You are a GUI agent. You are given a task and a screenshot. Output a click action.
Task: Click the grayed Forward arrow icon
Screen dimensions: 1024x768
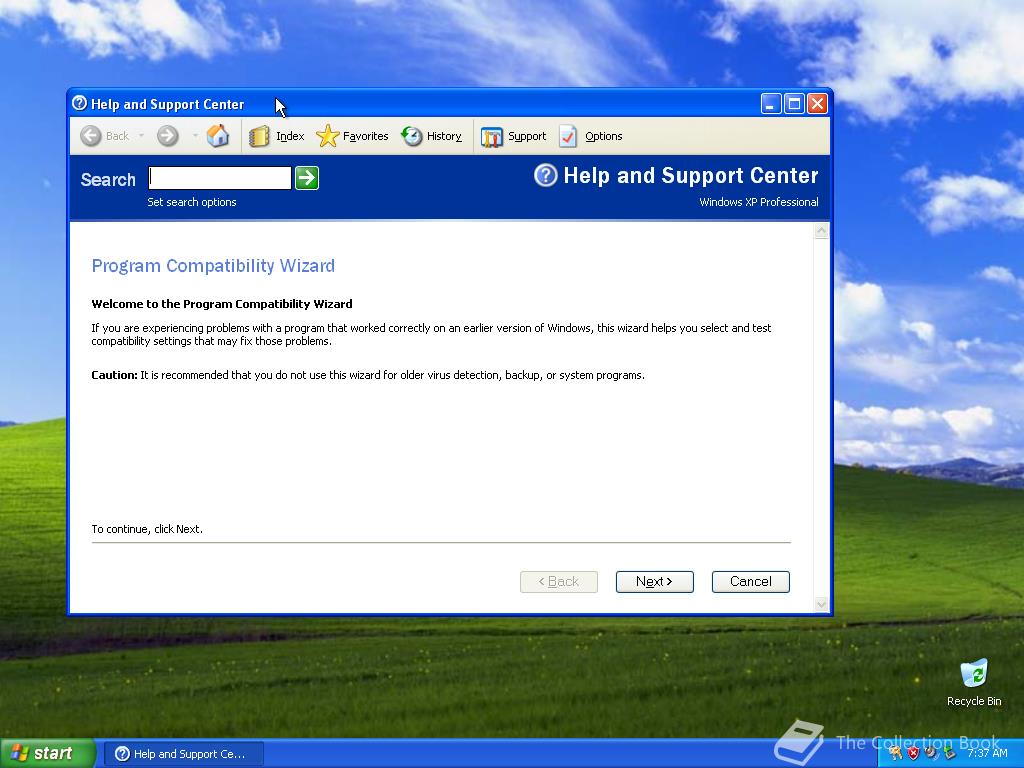tap(168, 136)
